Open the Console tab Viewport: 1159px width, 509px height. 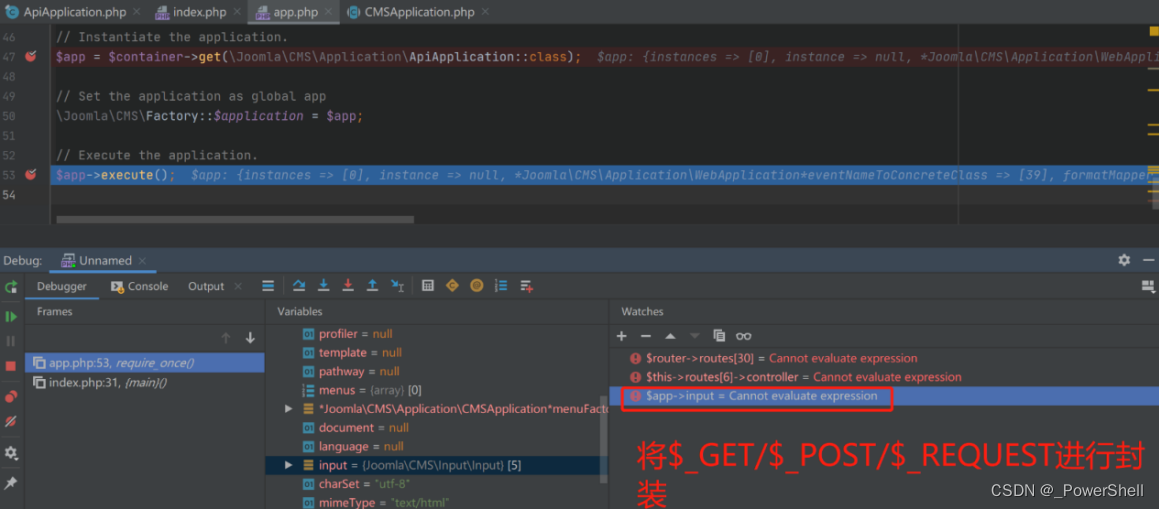(x=140, y=287)
